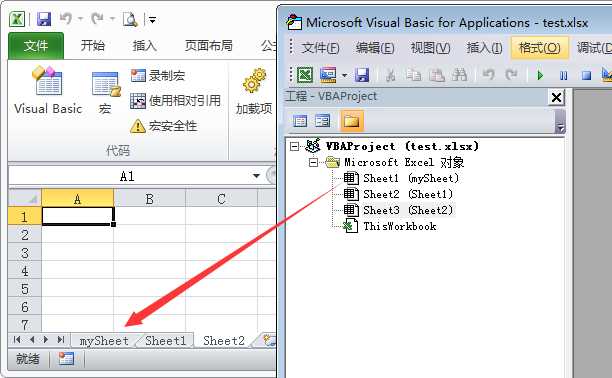The width and height of the screenshot is (612, 378).
Task: Click the insert worksheet tab icon
Action: click(x=269, y=341)
